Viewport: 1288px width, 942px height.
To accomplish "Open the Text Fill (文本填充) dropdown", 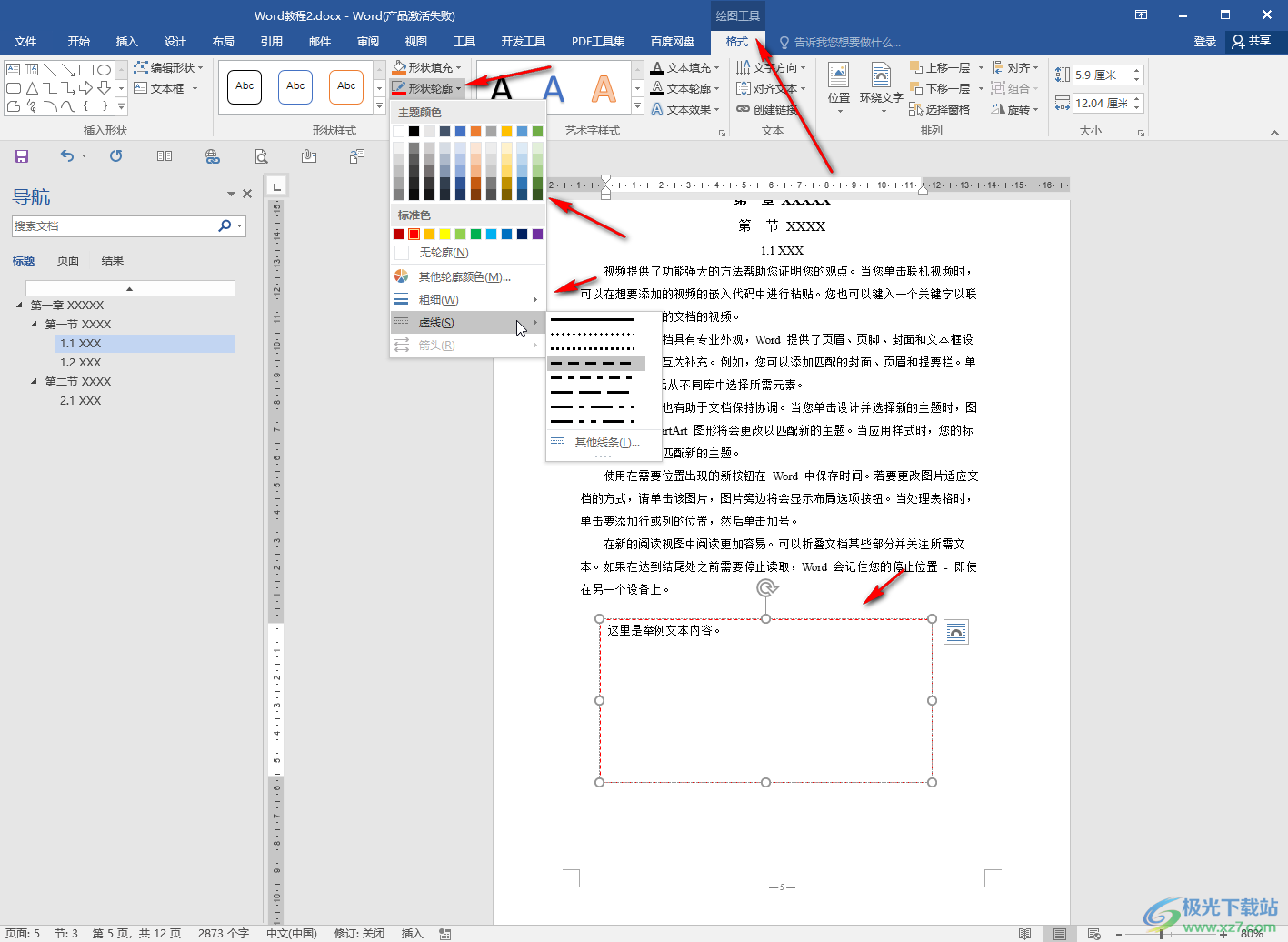I will point(717,67).
